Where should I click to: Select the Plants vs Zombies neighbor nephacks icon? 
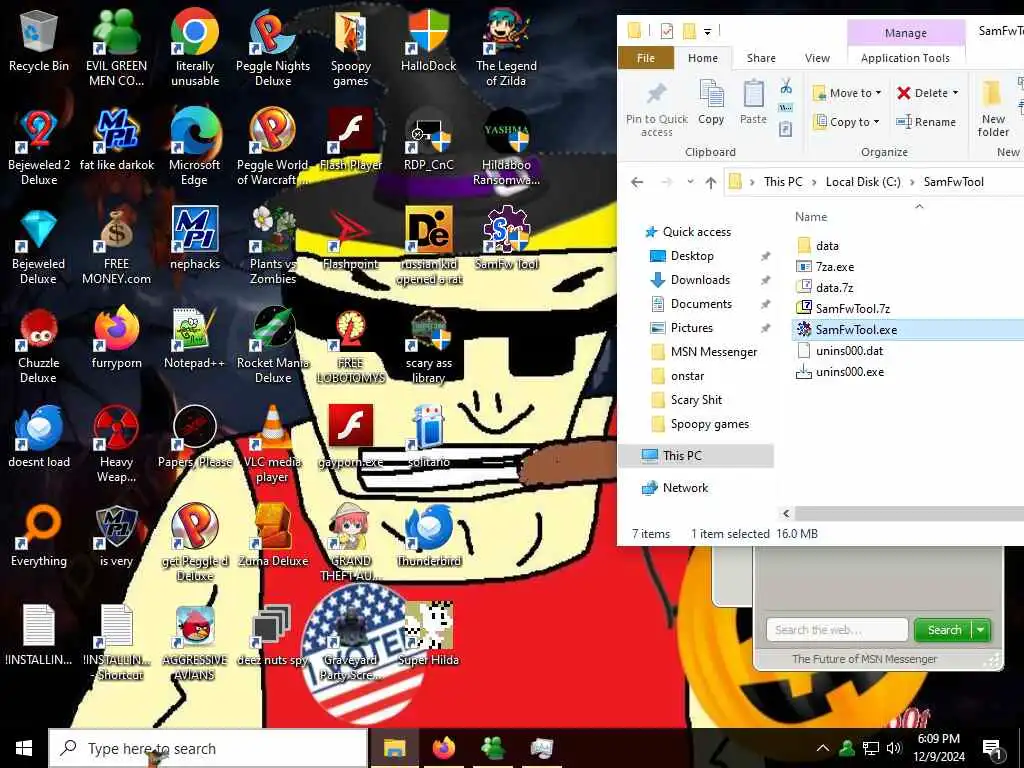(x=195, y=240)
